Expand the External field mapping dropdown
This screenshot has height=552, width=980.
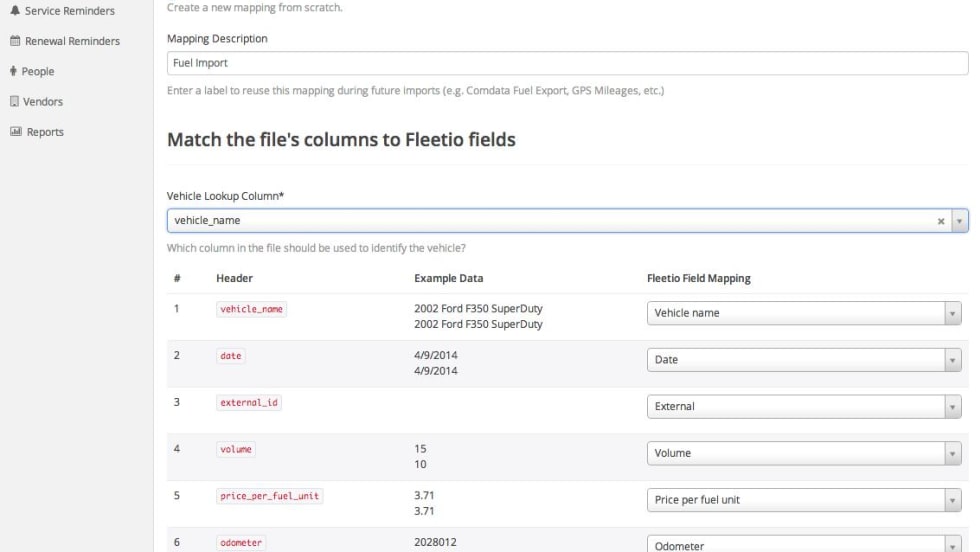pos(804,407)
